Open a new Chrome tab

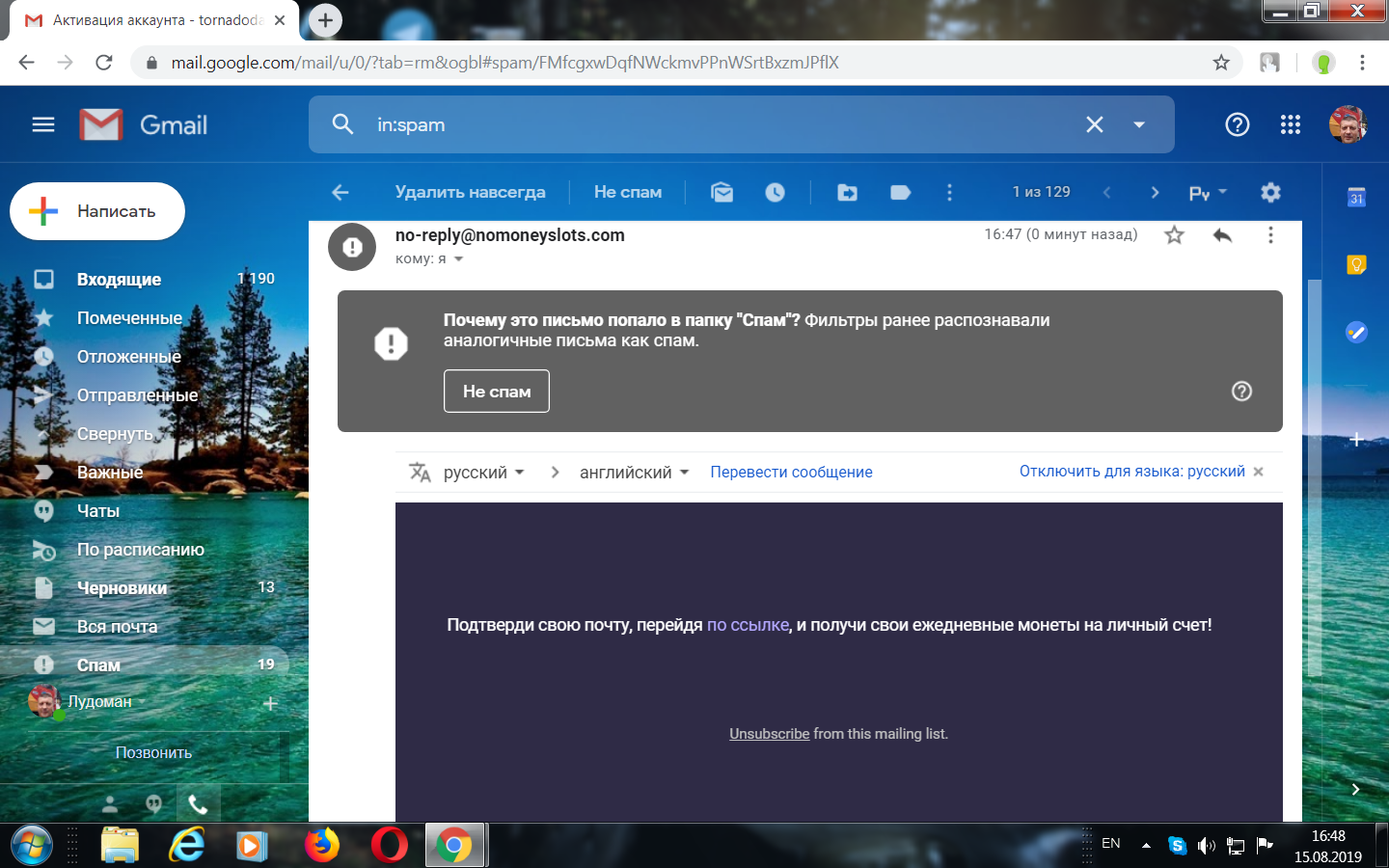coord(325,19)
